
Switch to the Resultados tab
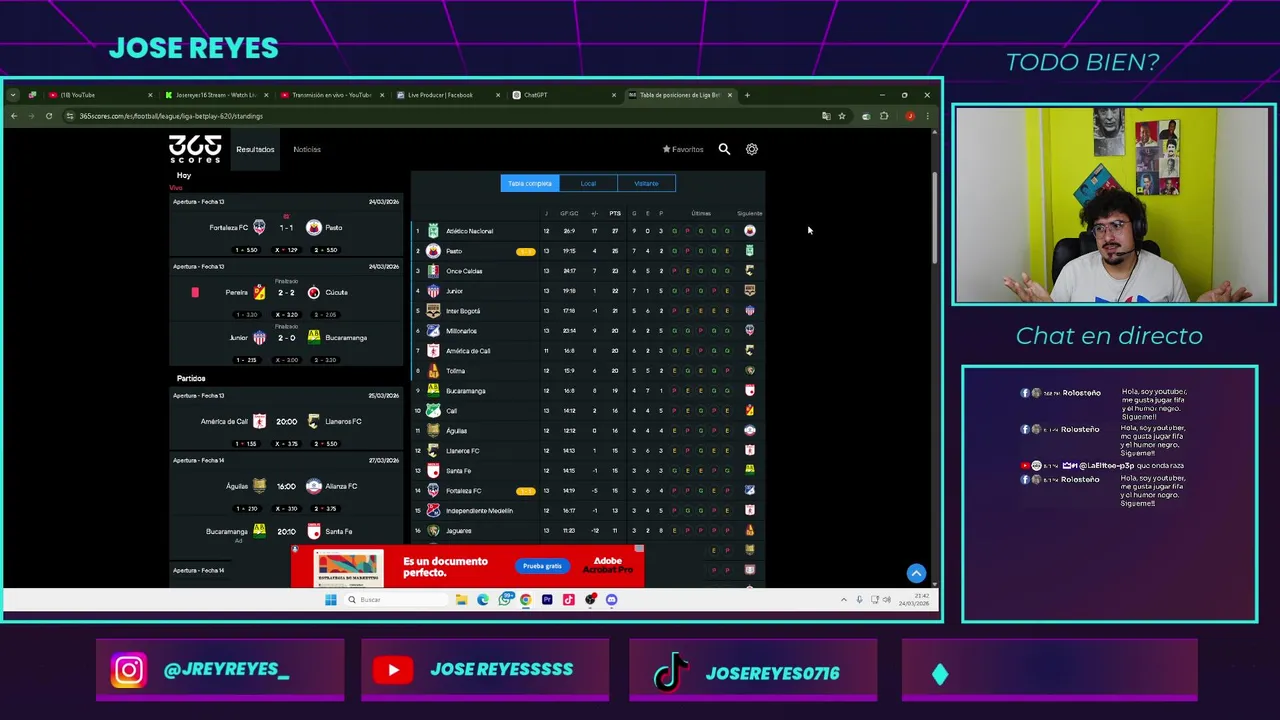[255, 149]
